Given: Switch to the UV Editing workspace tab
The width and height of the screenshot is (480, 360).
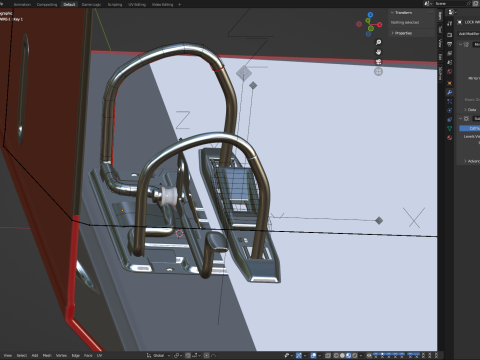Looking at the screenshot, I should [x=137, y=4].
